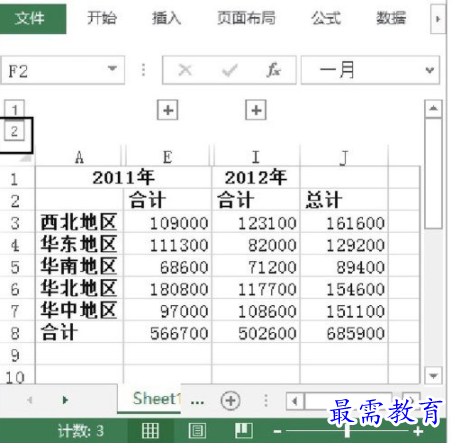
Task: Select cell 华南地区
Action: tap(79, 266)
